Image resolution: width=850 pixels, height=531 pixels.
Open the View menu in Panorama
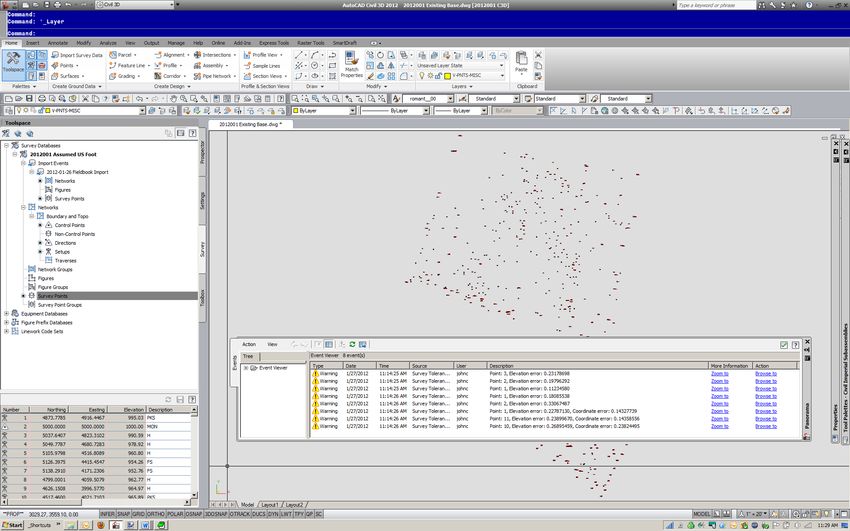pyautogui.click(x=272, y=345)
